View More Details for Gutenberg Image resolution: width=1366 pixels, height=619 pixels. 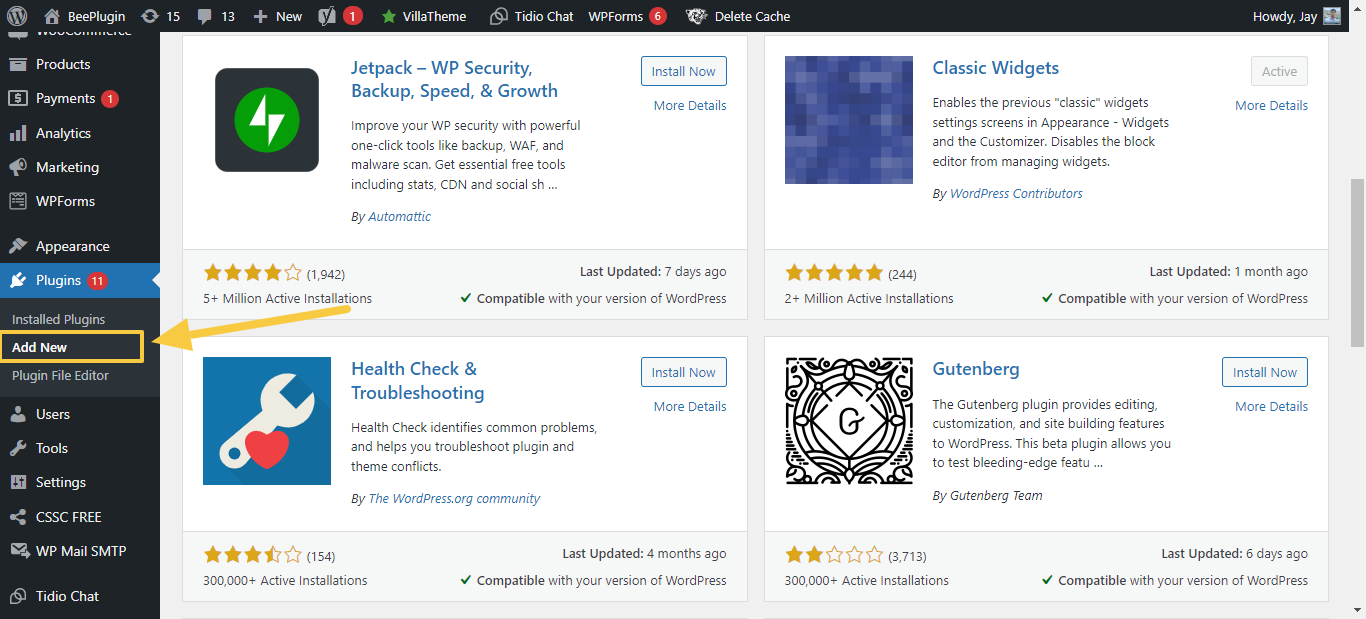[1271, 406]
